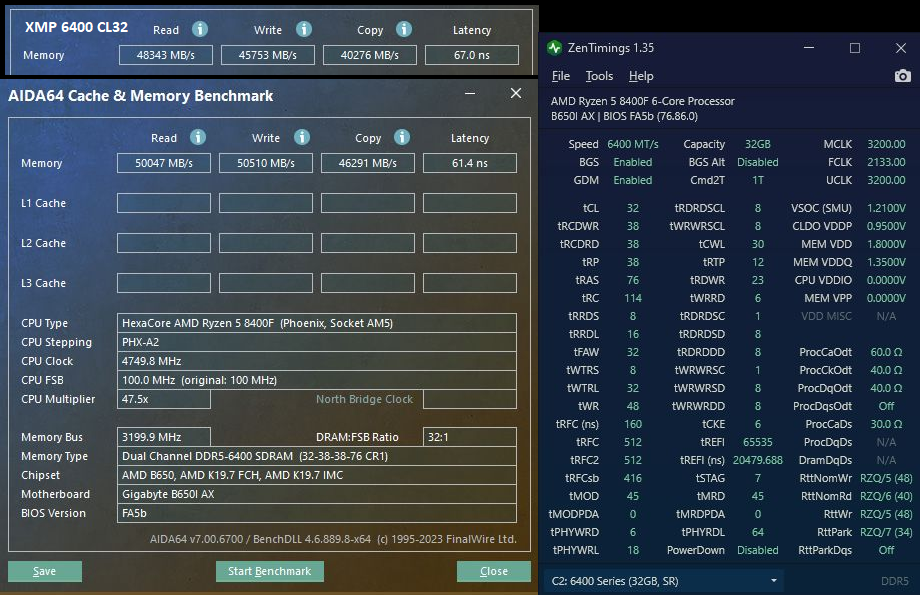This screenshot has height=595, width=920.
Task: Click the Write info icon in AIDA64 benchmark
Action: click(300, 137)
